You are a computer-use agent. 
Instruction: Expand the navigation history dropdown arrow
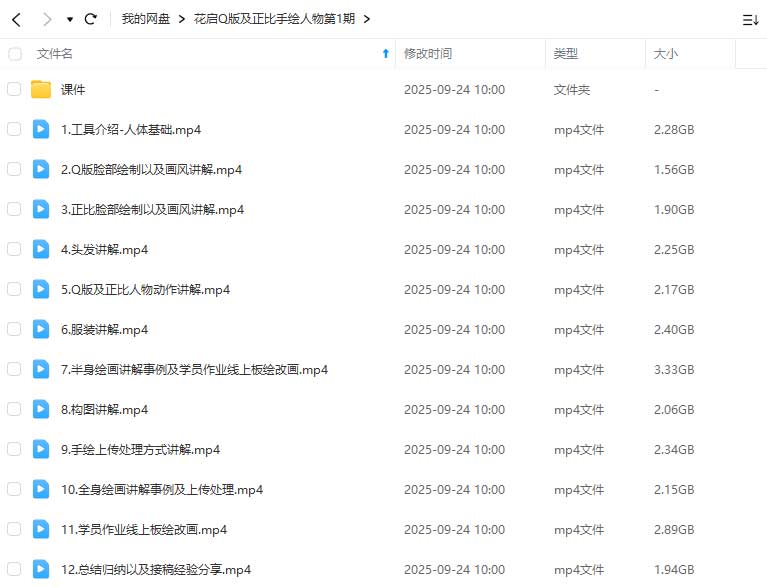point(69,19)
